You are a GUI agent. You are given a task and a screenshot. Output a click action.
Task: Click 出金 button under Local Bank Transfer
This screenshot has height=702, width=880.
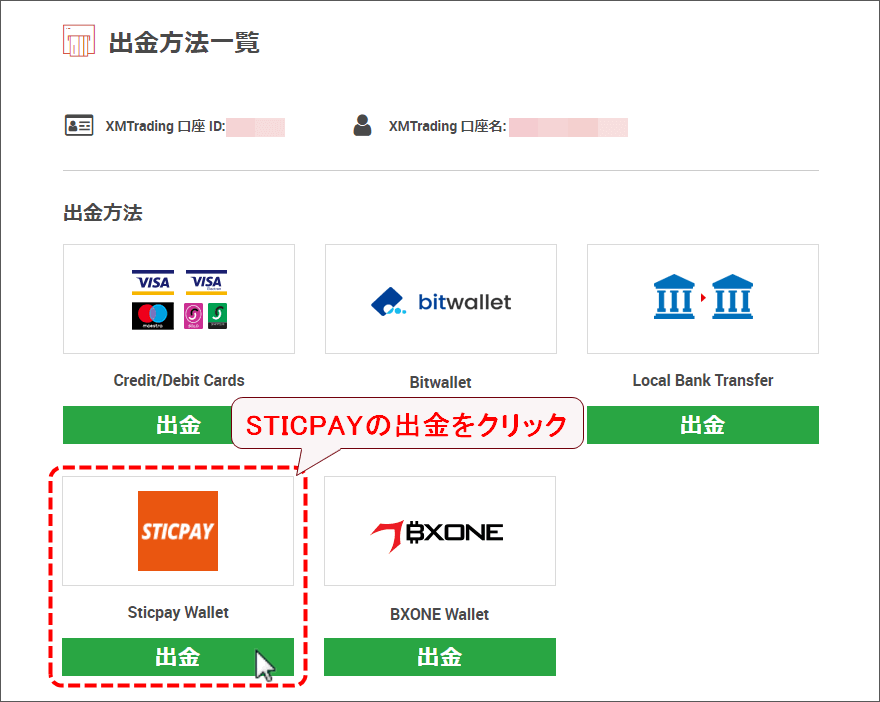coord(703,425)
